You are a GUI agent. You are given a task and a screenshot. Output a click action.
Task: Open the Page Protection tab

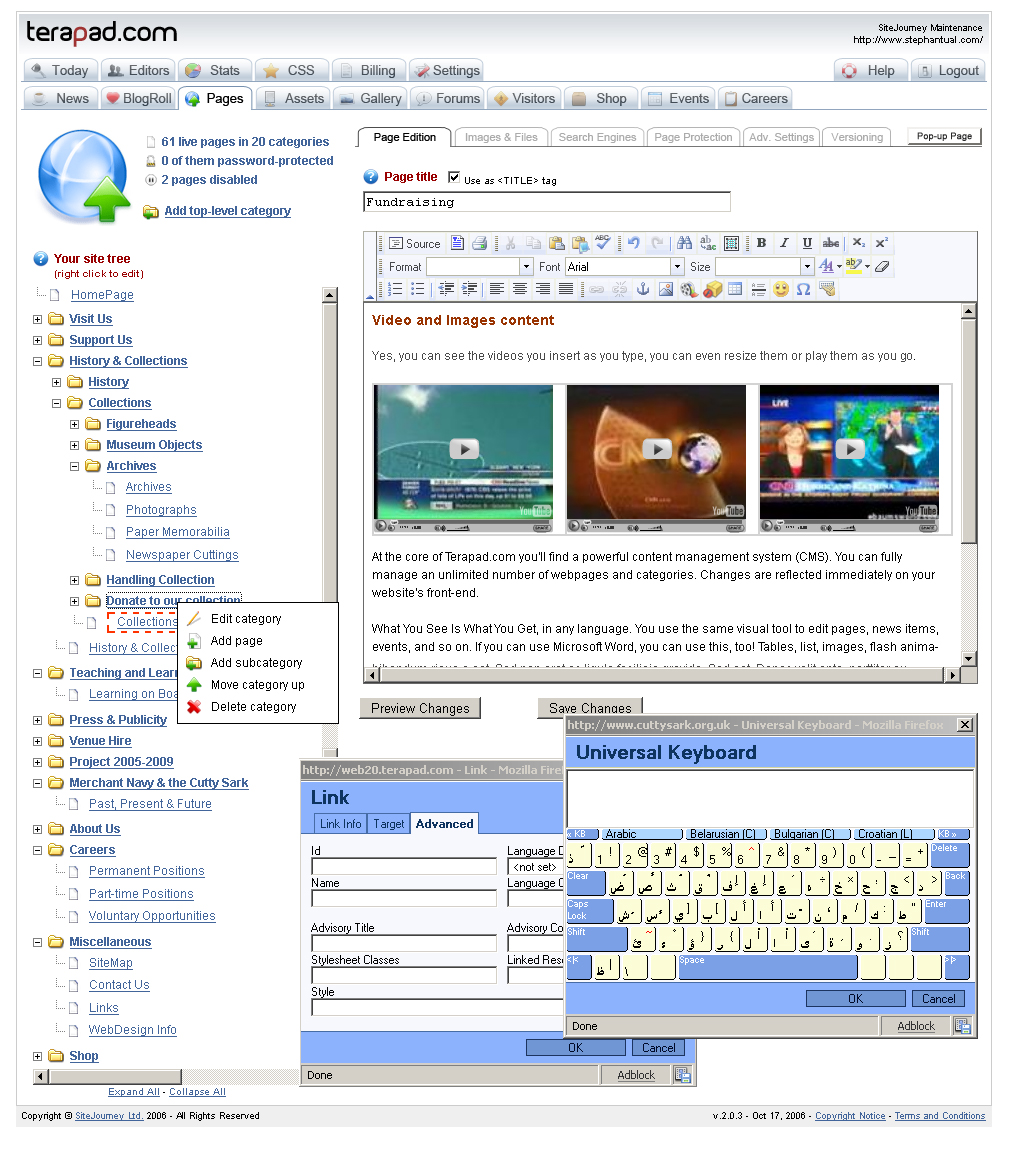693,137
